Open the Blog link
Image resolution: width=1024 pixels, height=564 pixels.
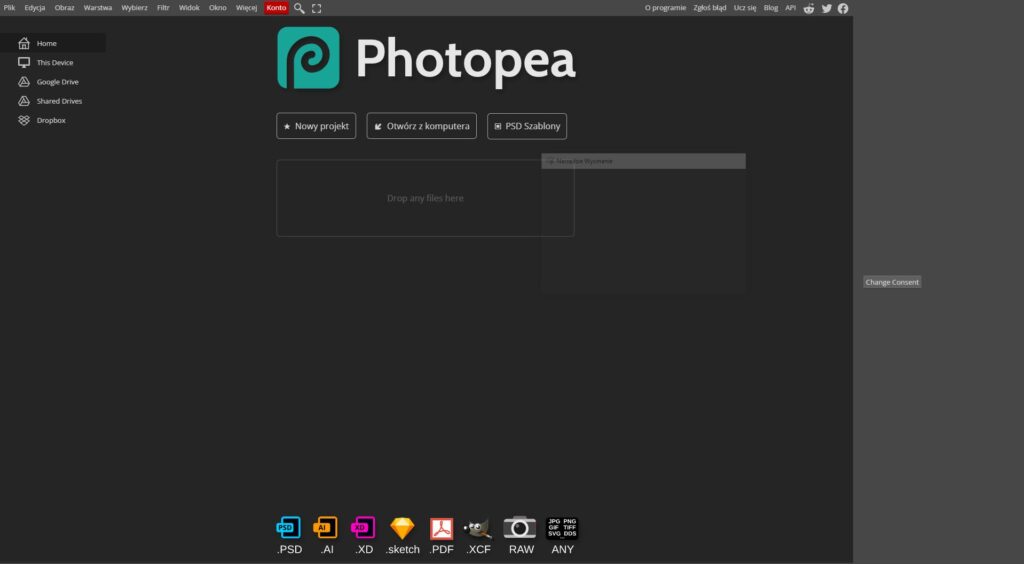771,8
